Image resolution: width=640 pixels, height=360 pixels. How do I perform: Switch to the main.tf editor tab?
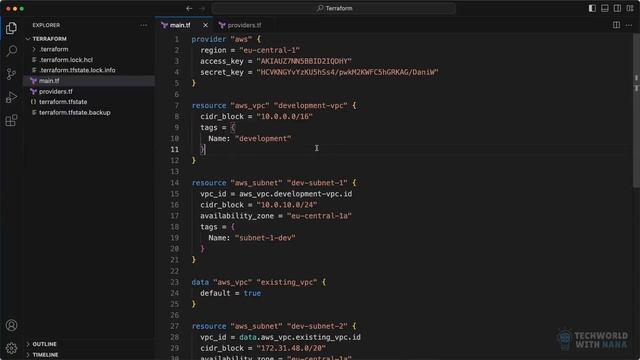pos(180,25)
